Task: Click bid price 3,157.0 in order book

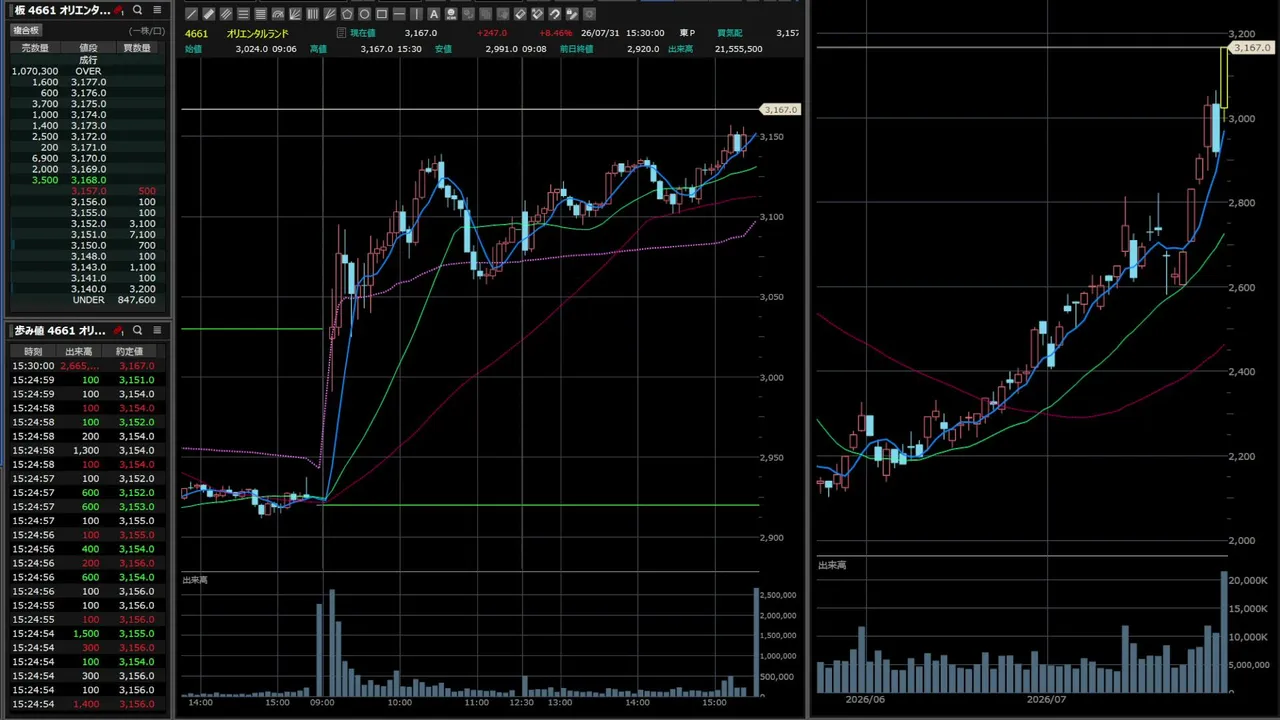Action: coord(88,191)
